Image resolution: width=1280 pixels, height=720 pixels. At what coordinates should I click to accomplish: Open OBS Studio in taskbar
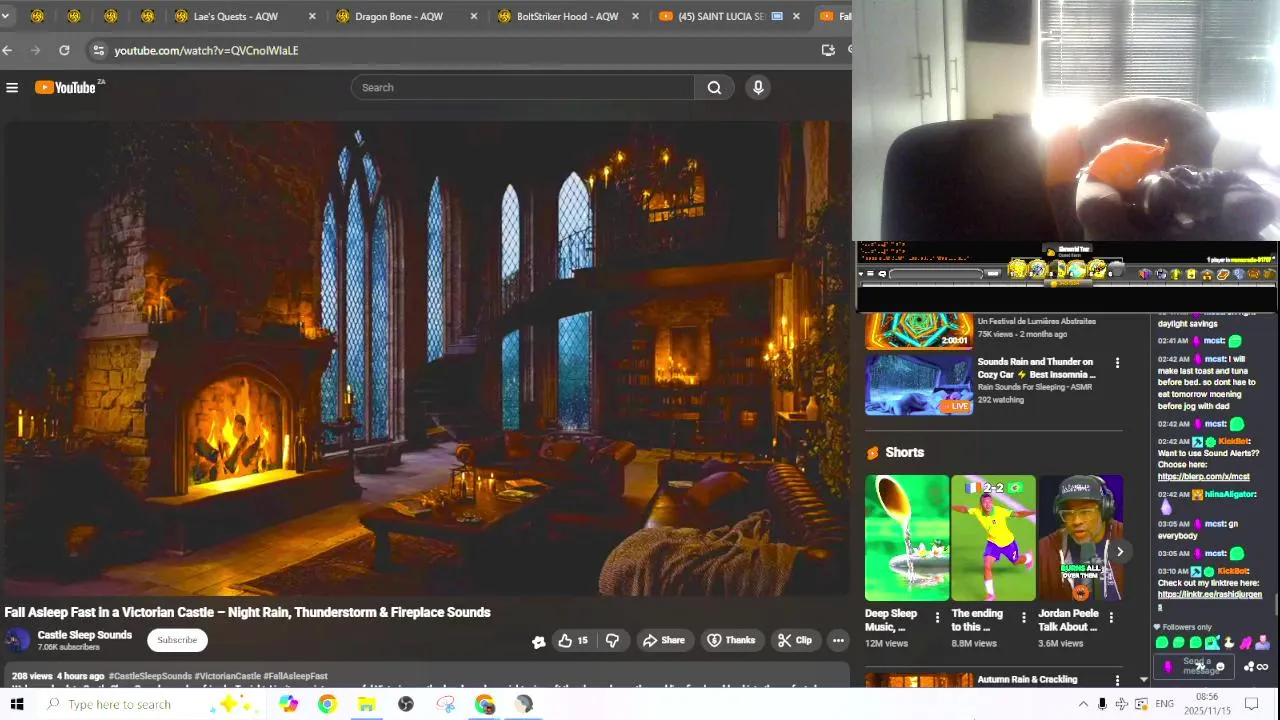[406, 704]
